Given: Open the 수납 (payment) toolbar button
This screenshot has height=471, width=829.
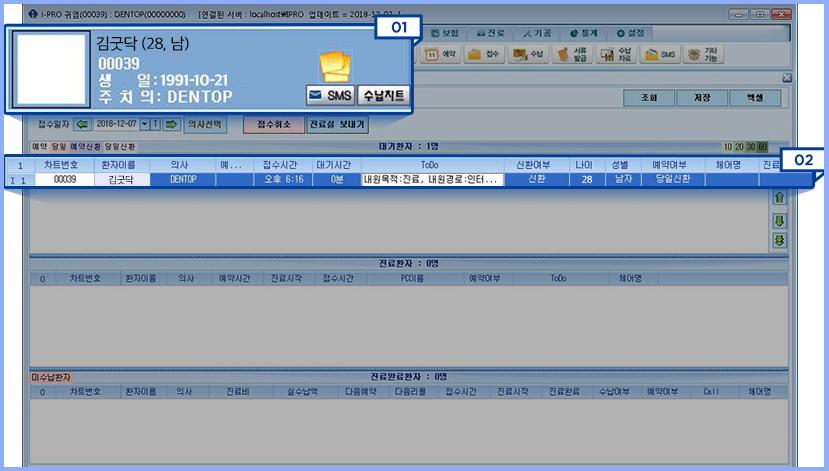Looking at the screenshot, I should pyautogui.click(x=528, y=54).
